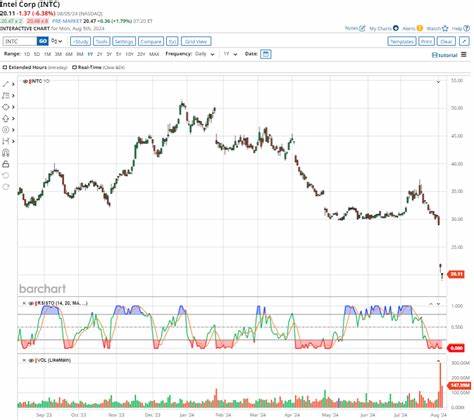474x420 pixels.
Task: Set range to 1D
Action: tap(27, 54)
